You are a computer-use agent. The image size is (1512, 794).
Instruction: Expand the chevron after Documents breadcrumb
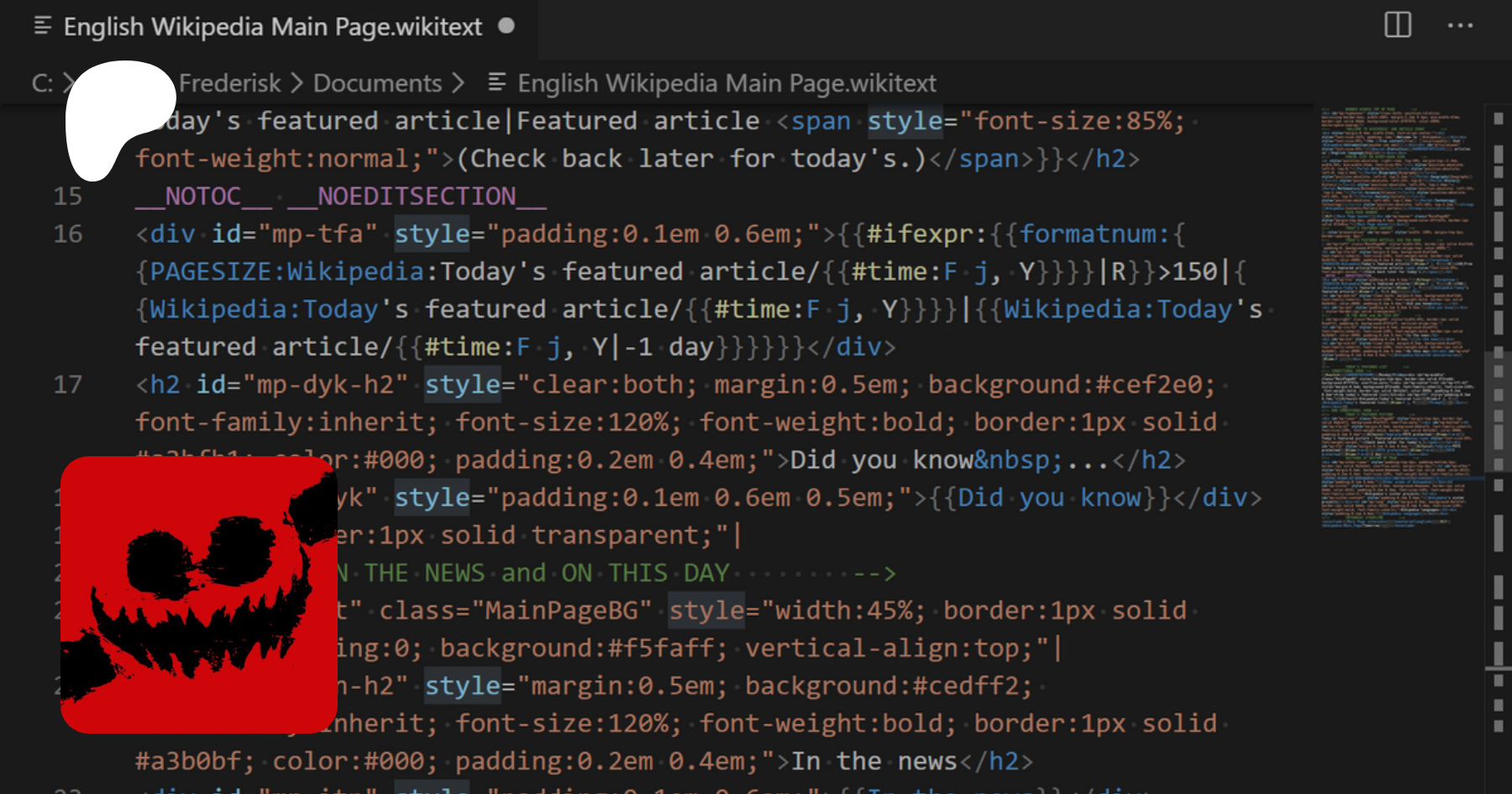(458, 83)
